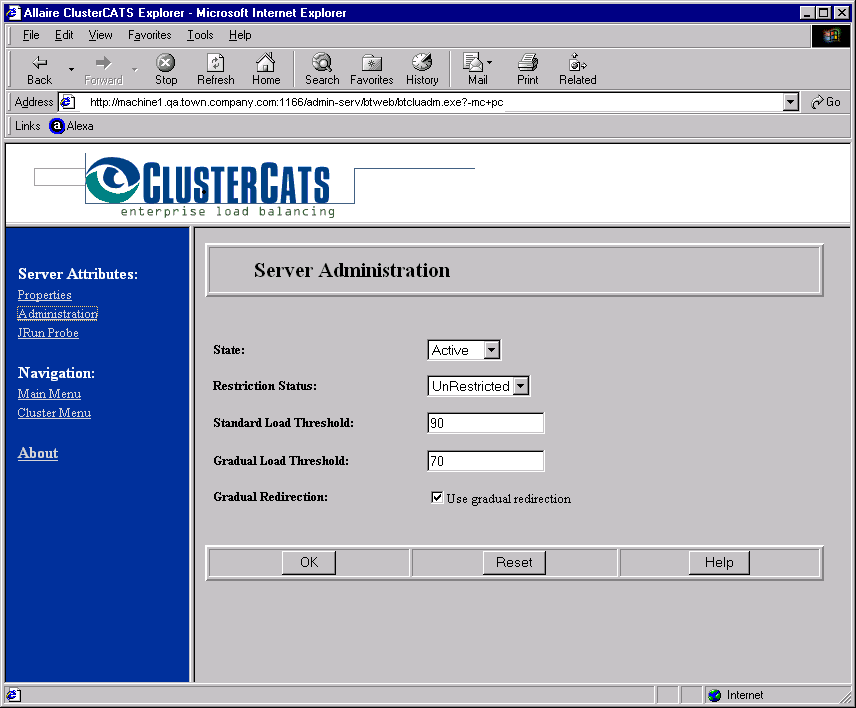Go to the Cluster Menu link

pyautogui.click(x=54, y=413)
